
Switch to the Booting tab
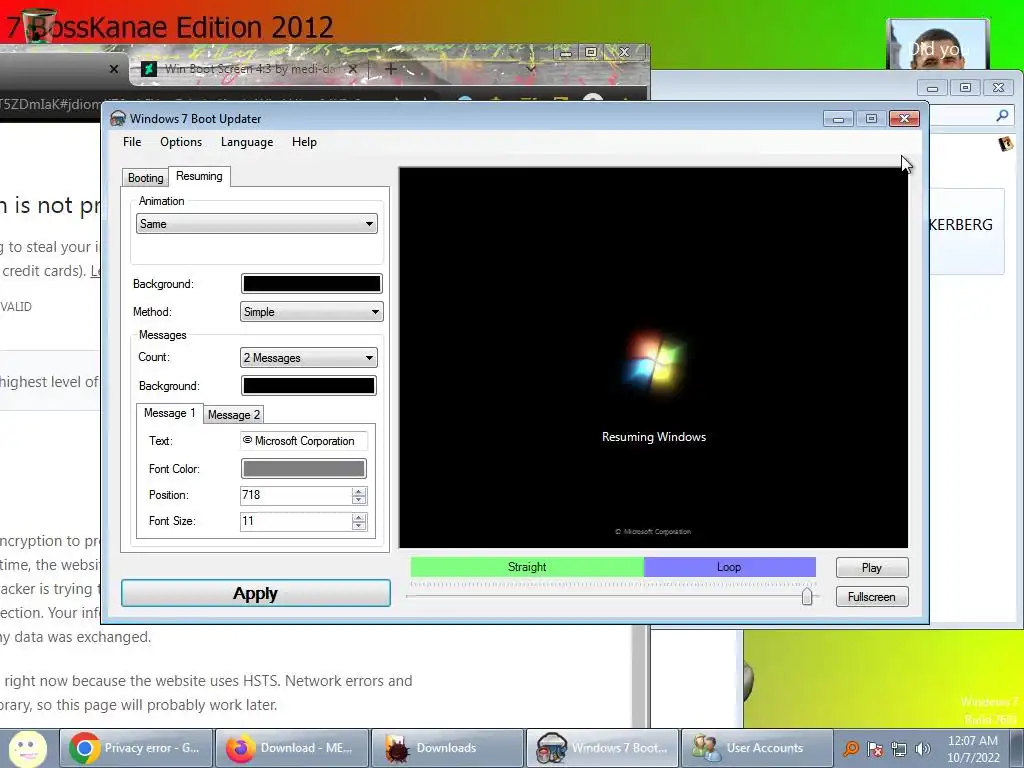146,178
